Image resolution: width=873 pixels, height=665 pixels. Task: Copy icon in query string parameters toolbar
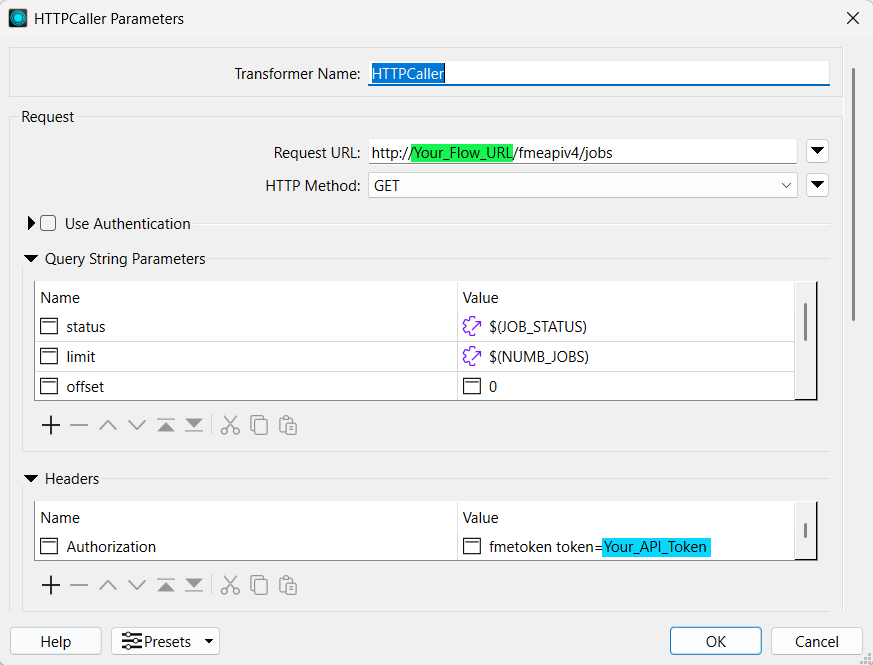point(259,426)
